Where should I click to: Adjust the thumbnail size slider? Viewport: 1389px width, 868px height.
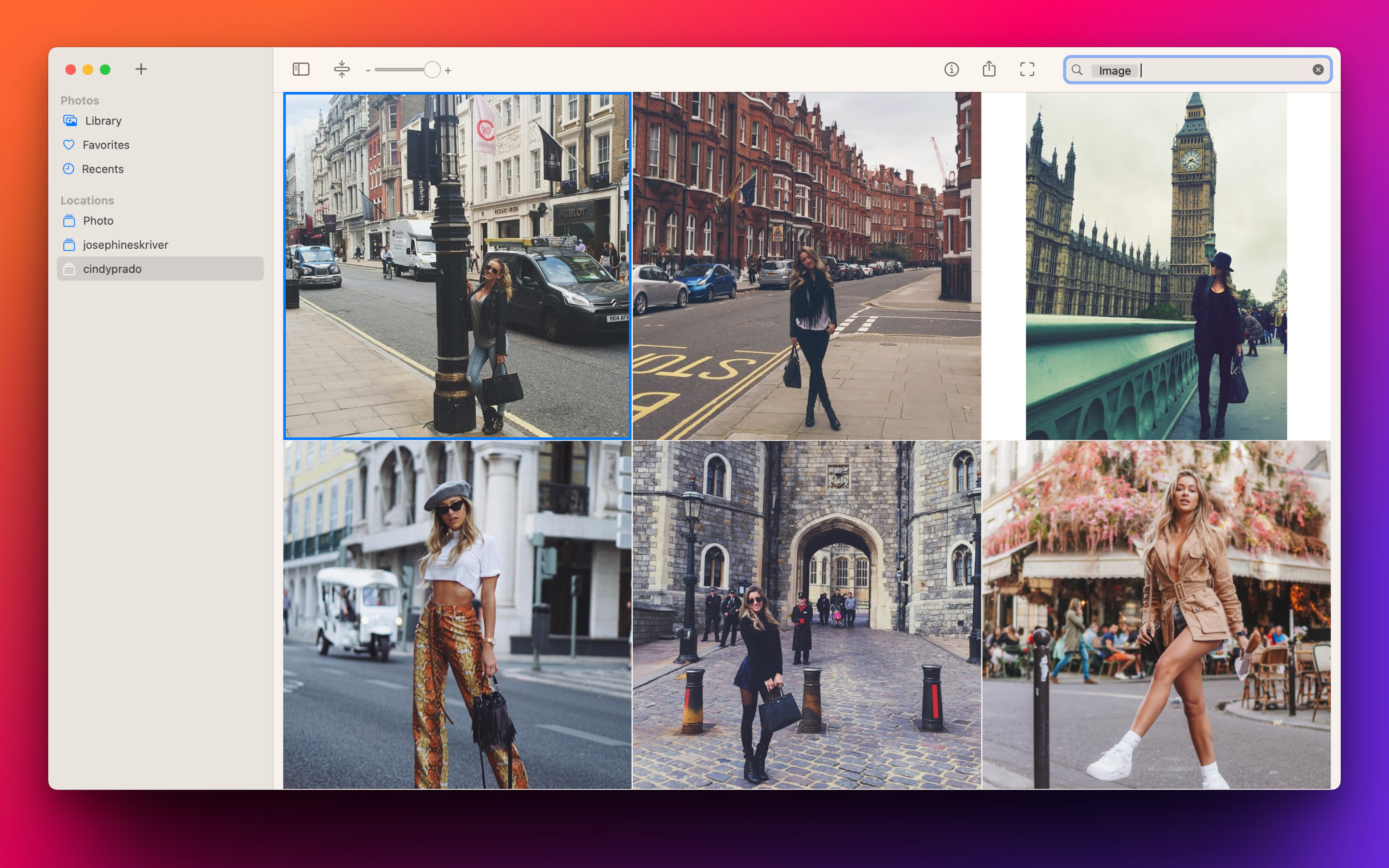(x=431, y=69)
